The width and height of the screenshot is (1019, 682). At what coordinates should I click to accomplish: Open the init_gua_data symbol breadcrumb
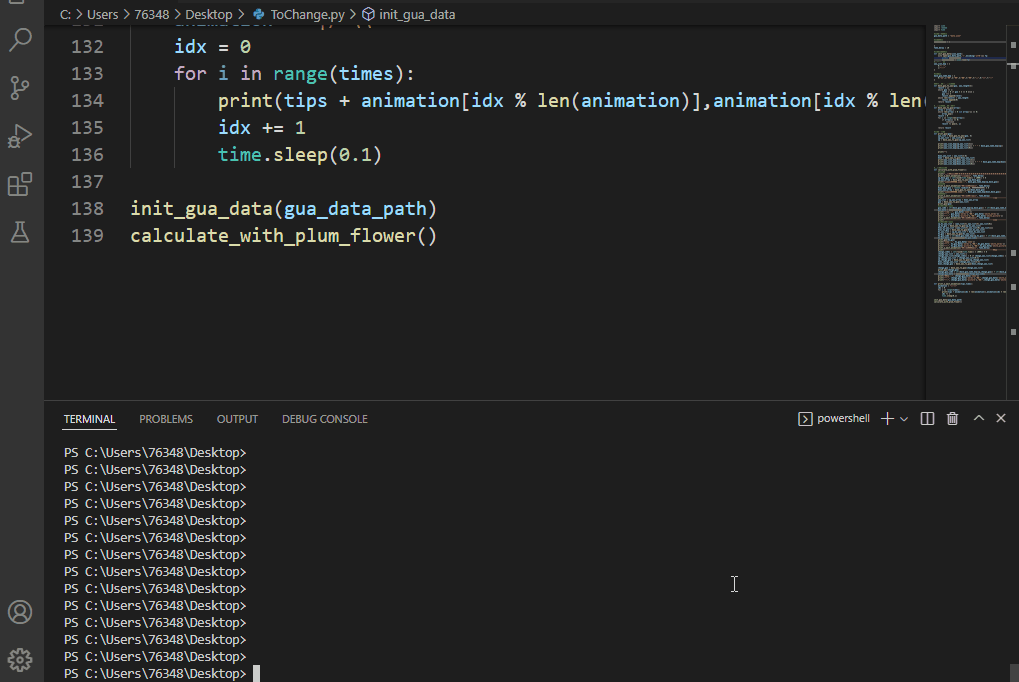pos(409,14)
